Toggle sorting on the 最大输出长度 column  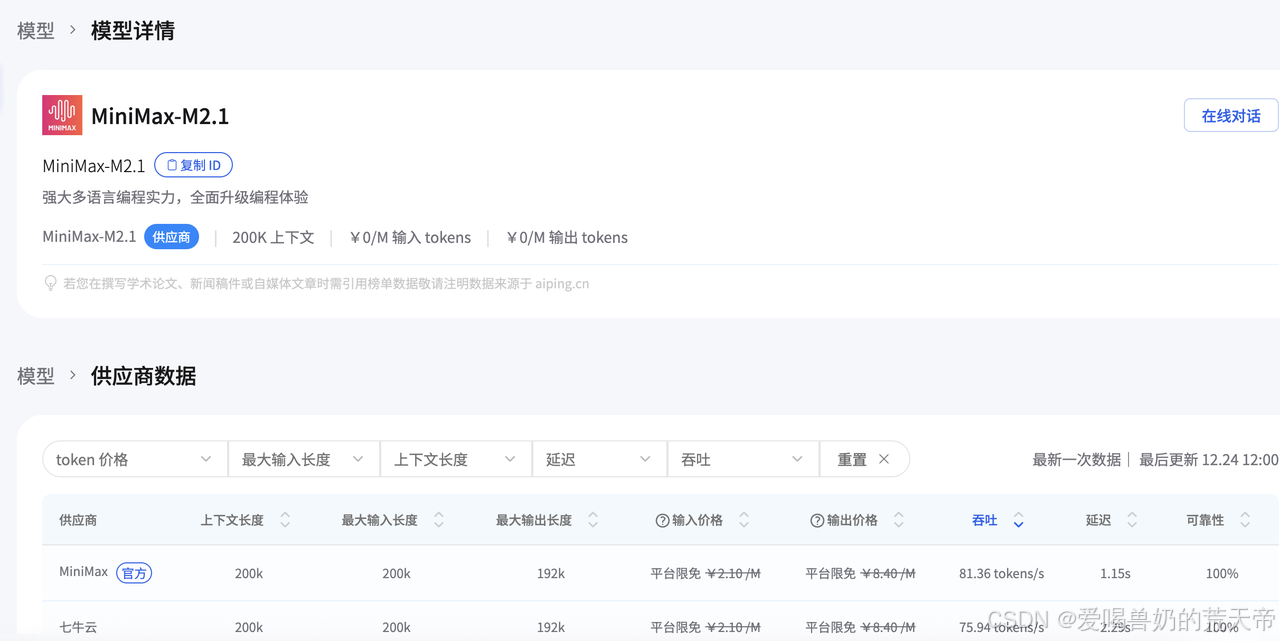(593, 519)
